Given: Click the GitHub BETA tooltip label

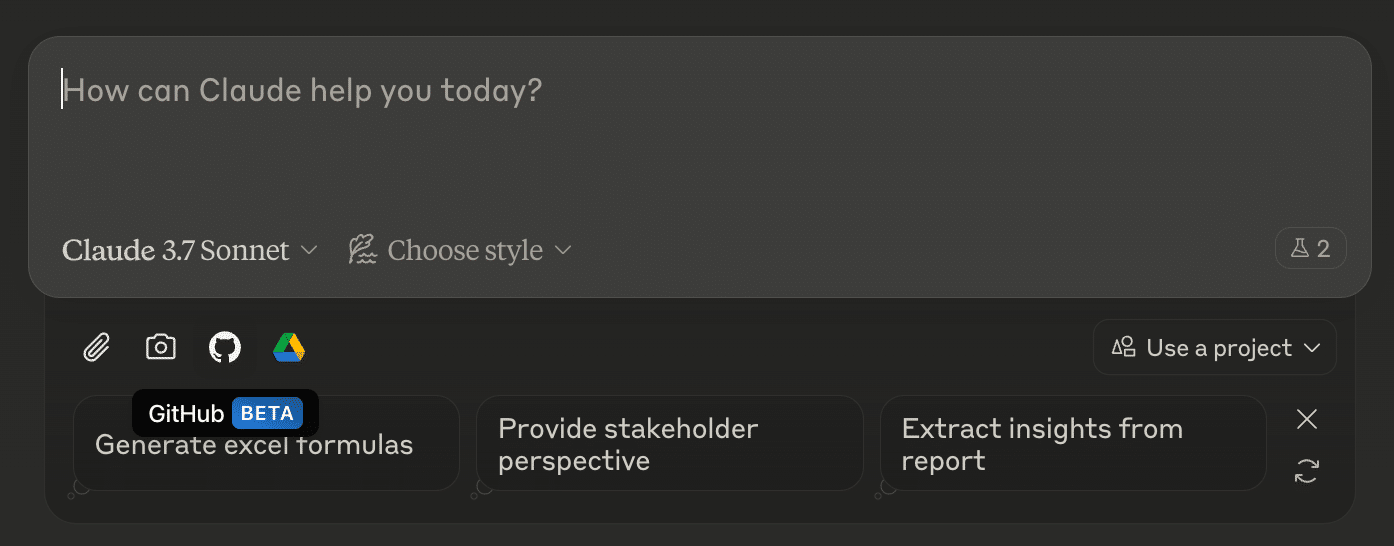Looking at the screenshot, I should (225, 413).
